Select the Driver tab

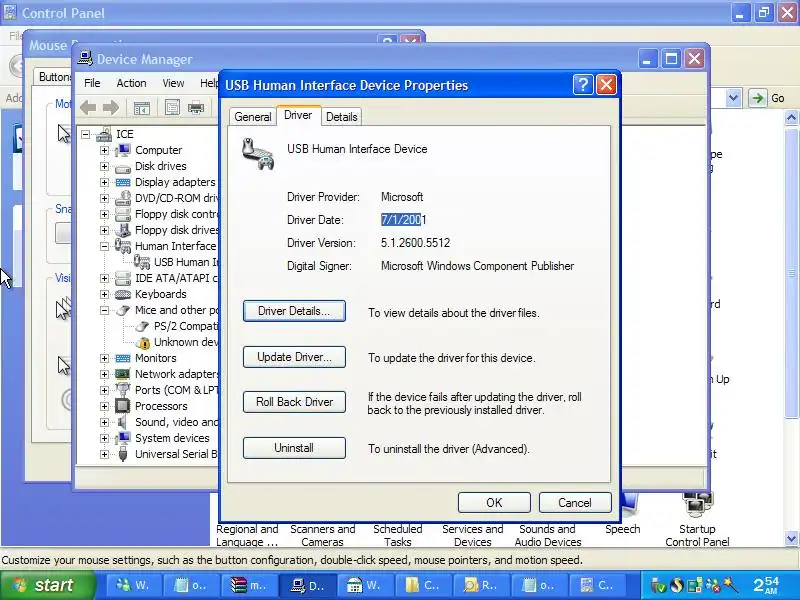click(x=298, y=115)
